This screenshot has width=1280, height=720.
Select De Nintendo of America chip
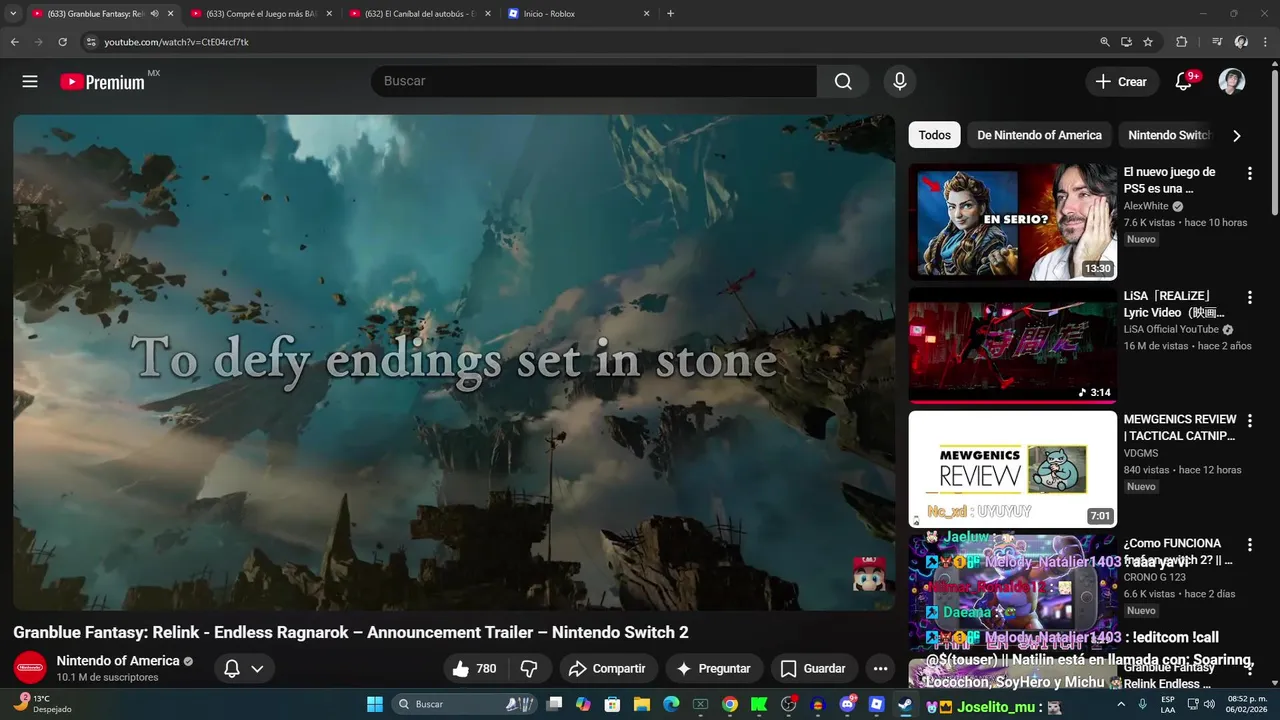[x=1039, y=135]
